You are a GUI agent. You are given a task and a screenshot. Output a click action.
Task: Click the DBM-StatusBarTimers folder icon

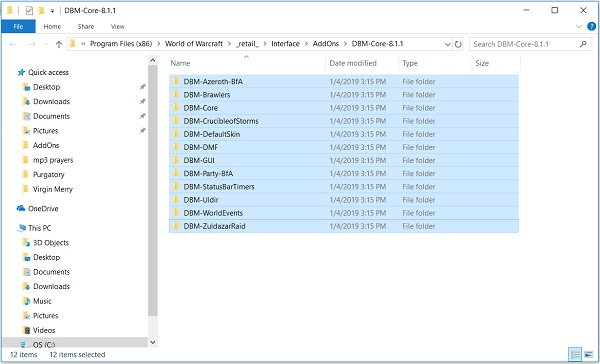pyautogui.click(x=176, y=186)
